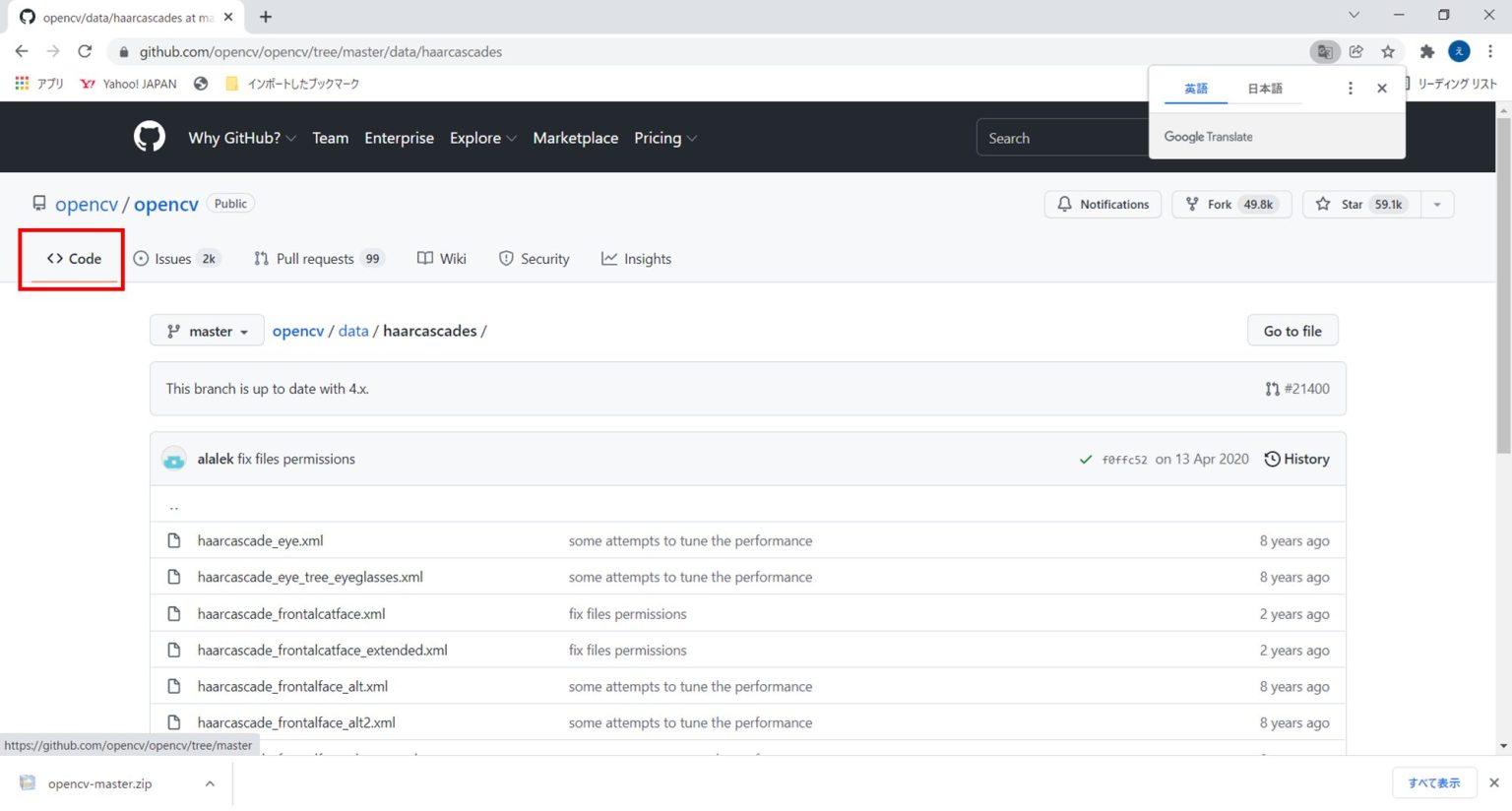Open the Pull requests tab

pos(317,259)
